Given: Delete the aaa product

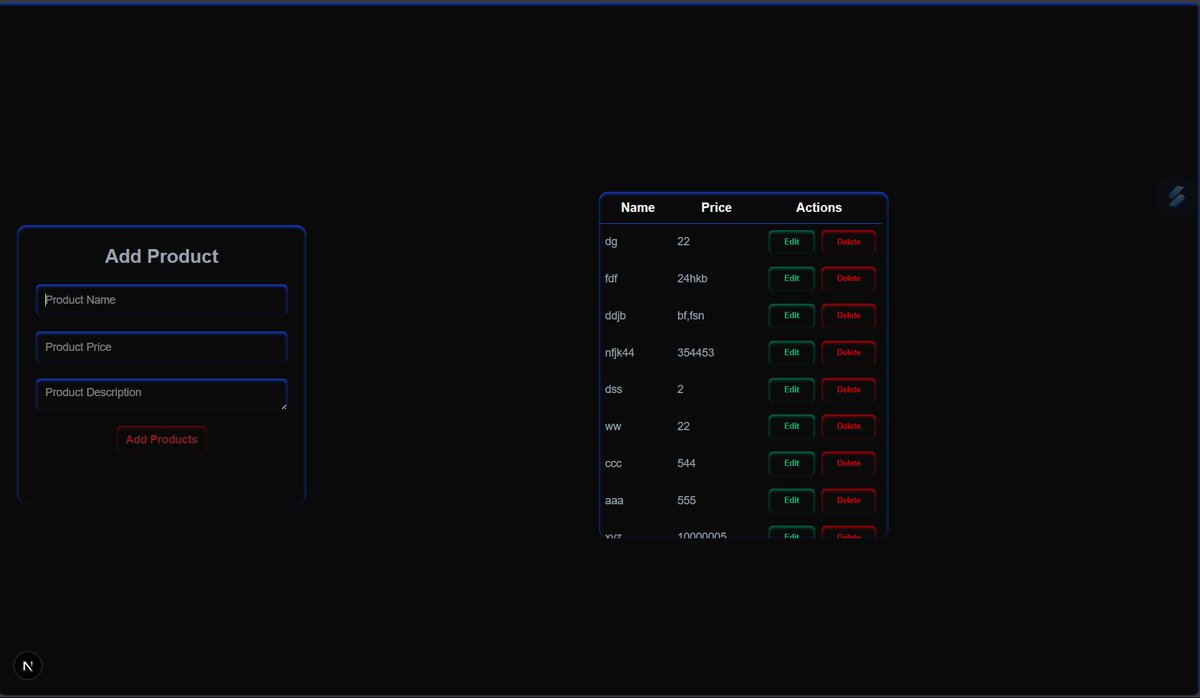Looking at the screenshot, I should click(x=849, y=501).
